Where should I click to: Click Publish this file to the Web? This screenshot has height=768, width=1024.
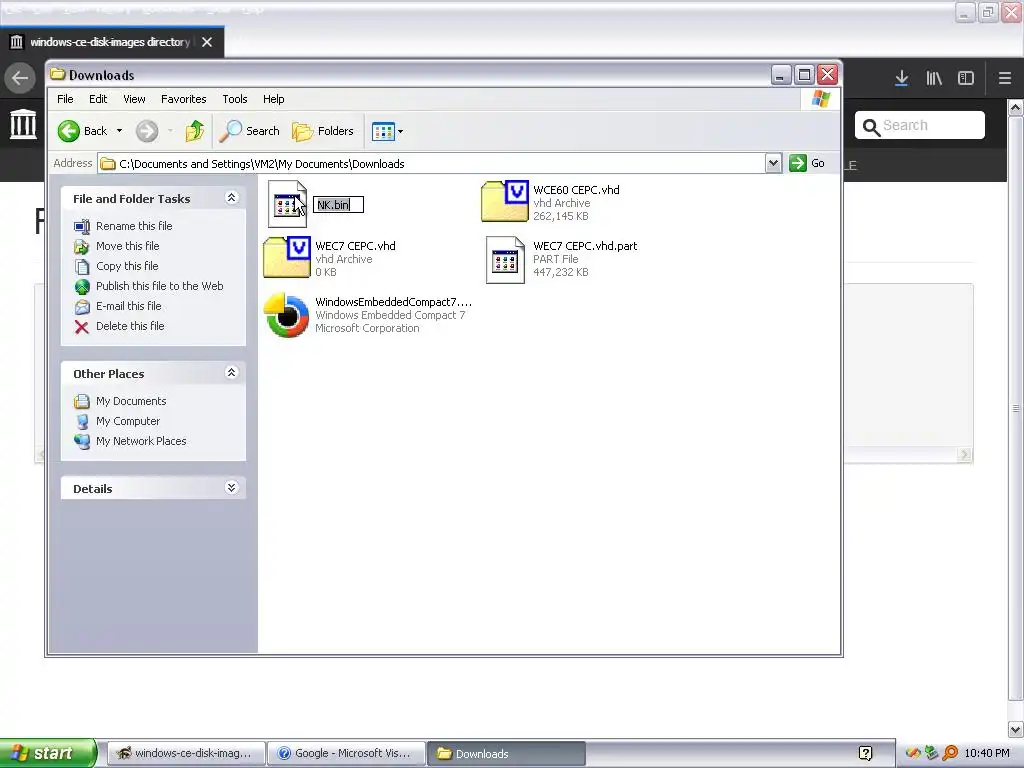point(159,286)
